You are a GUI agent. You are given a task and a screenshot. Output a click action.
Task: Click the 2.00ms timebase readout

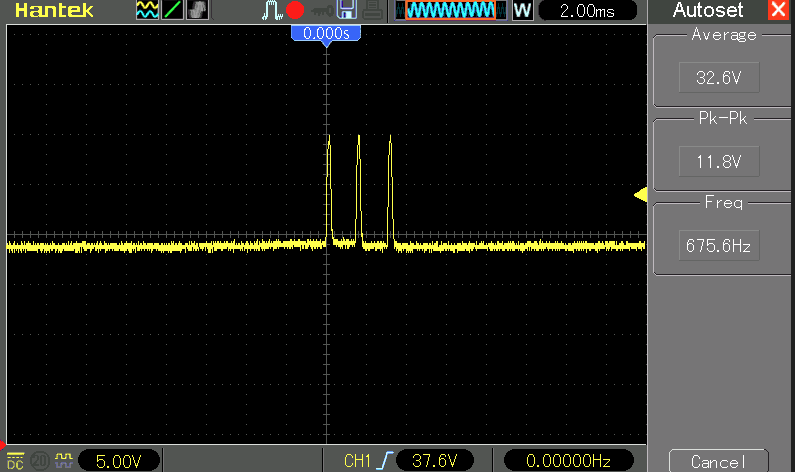[x=589, y=11]
